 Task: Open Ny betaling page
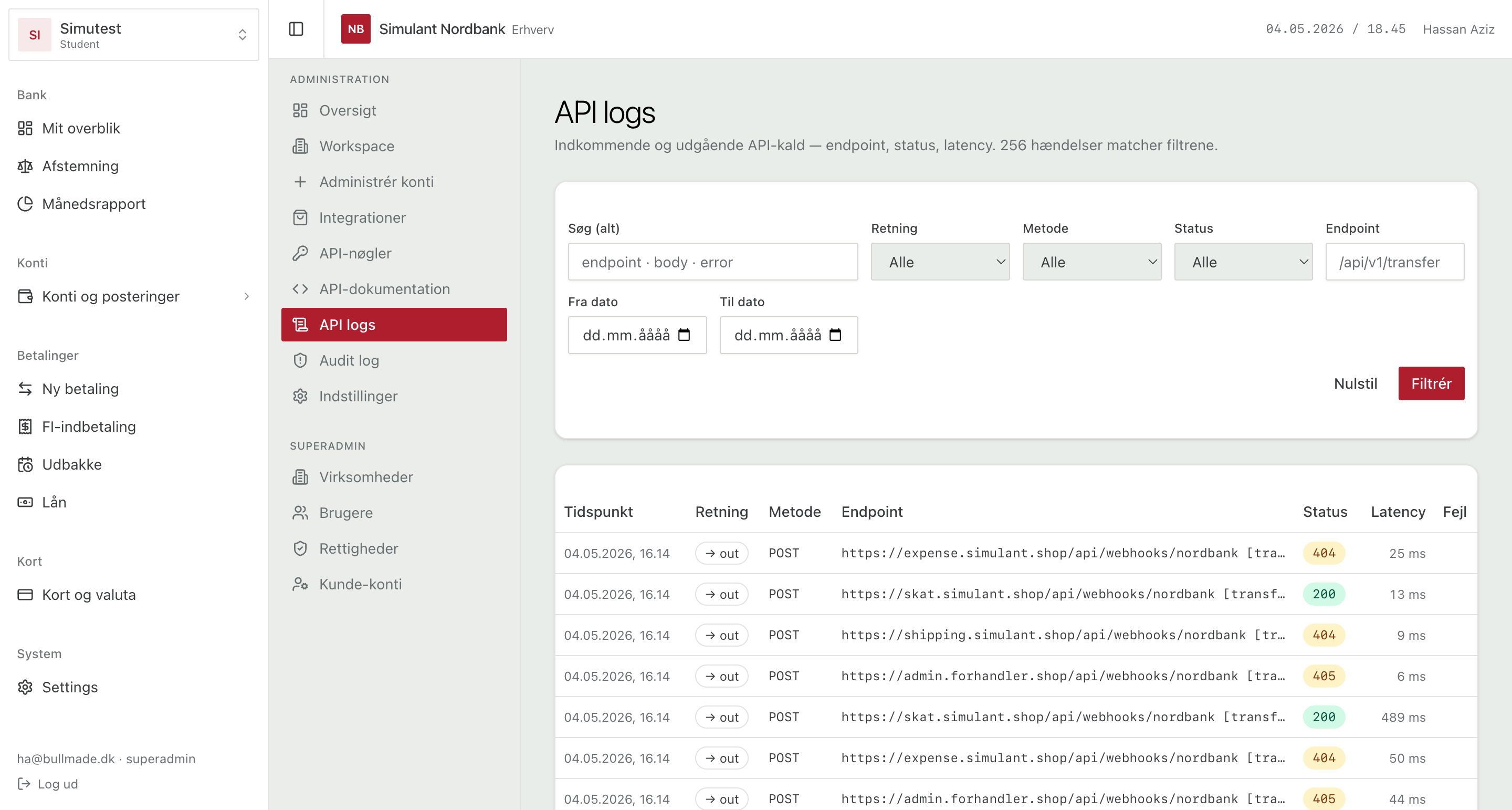coord(134,389)
